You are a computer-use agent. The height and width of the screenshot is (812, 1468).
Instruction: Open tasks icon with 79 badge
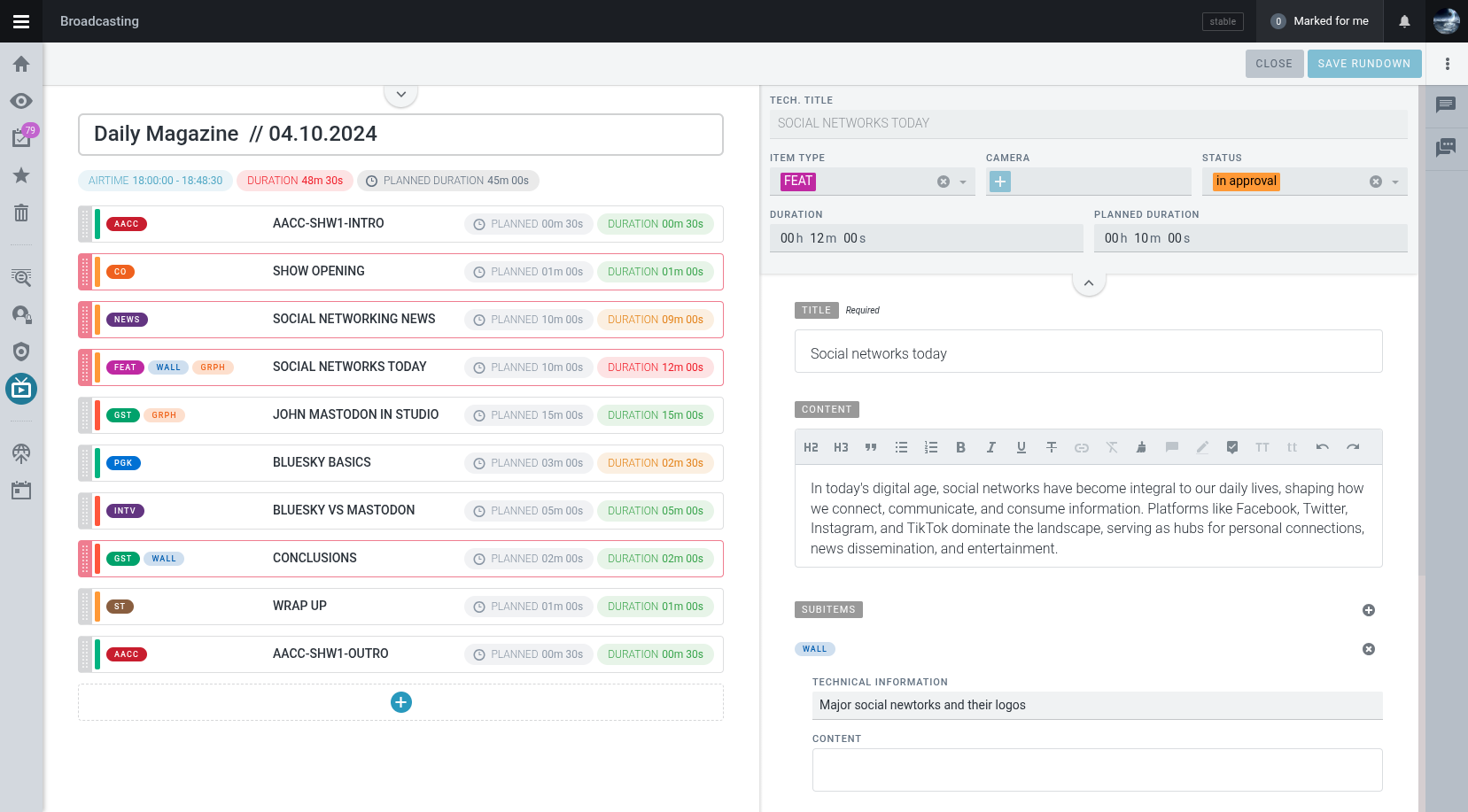click(x=21, y=136)
